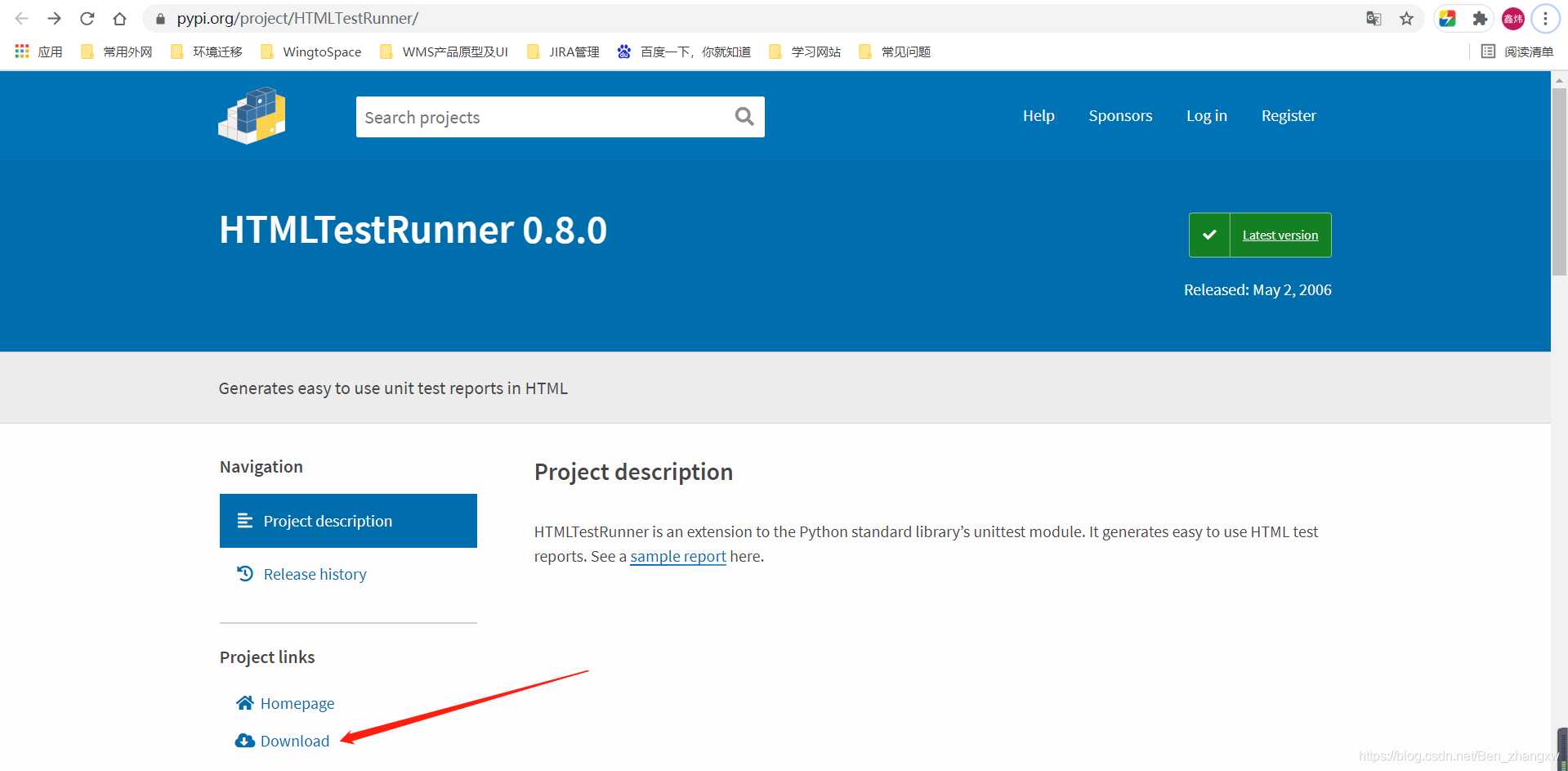Click the Homepage house icon
The width and height of the screenshot is (1568, 771).
245,702
